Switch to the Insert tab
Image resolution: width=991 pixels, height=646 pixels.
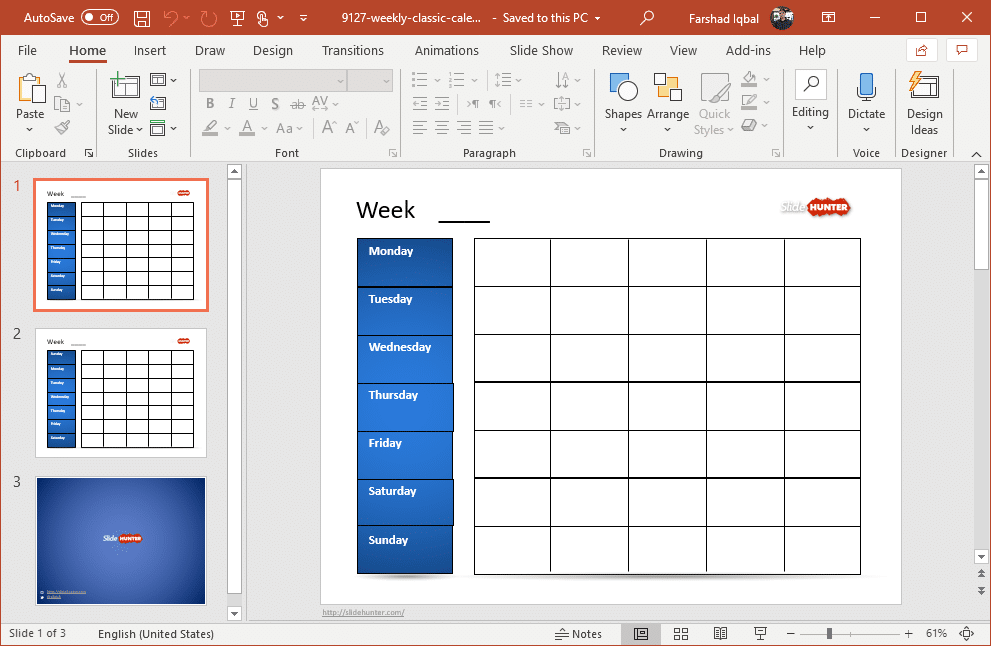pyautogui.click(x=150, y=50)
